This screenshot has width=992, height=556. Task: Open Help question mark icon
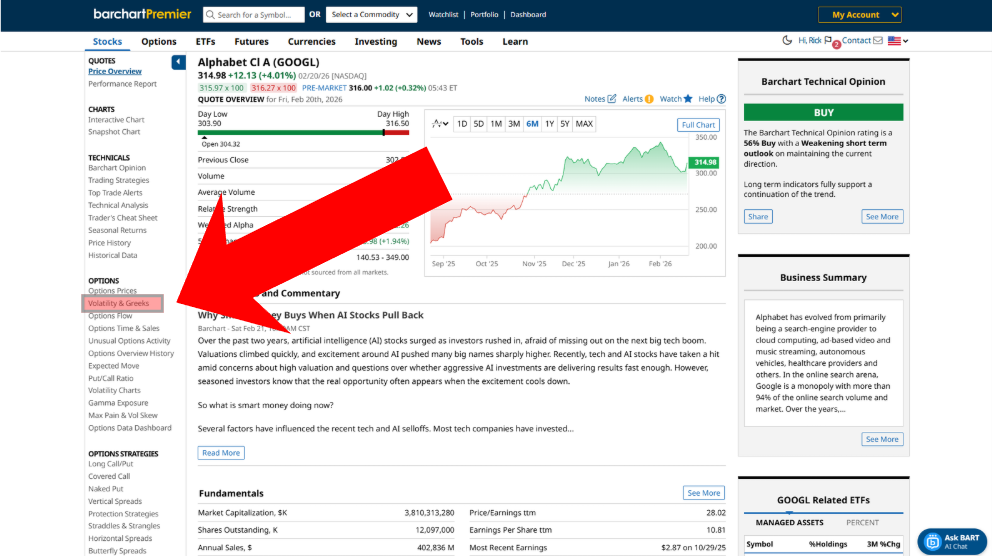coord(721,99)
